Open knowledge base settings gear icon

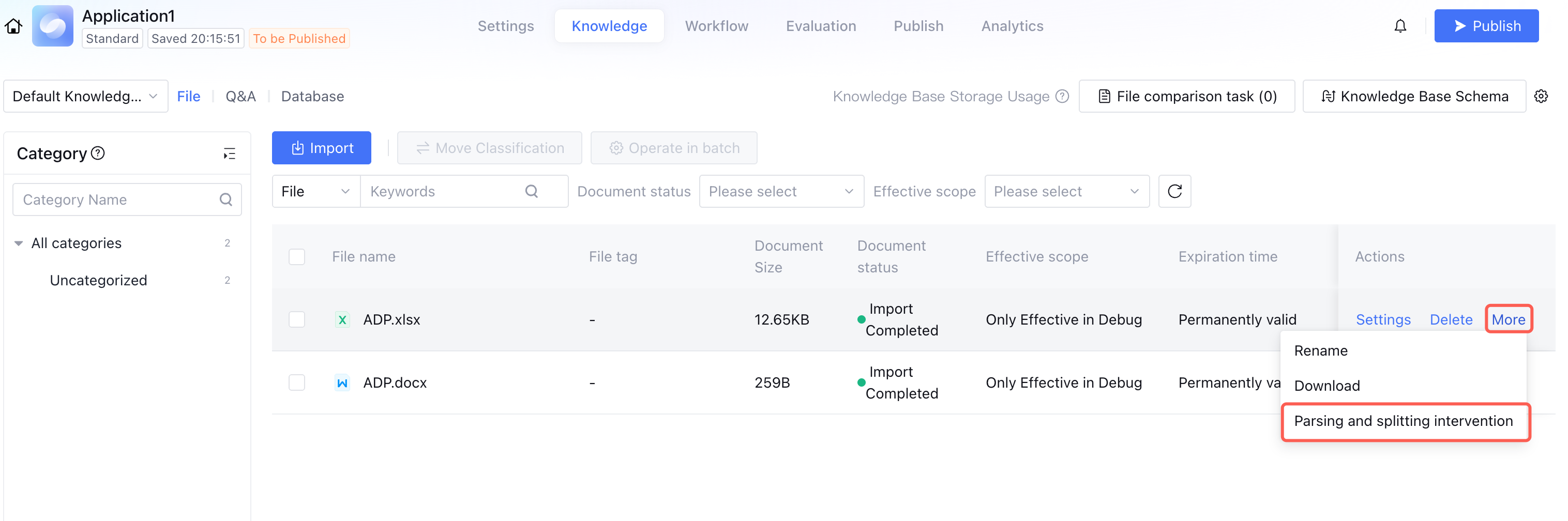click(x=1541, y=96)
